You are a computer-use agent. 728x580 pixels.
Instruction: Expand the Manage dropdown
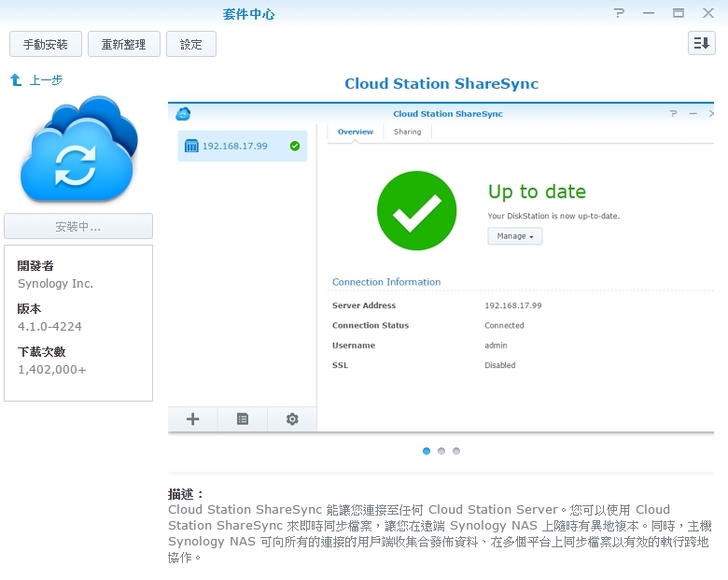[514, 236]
